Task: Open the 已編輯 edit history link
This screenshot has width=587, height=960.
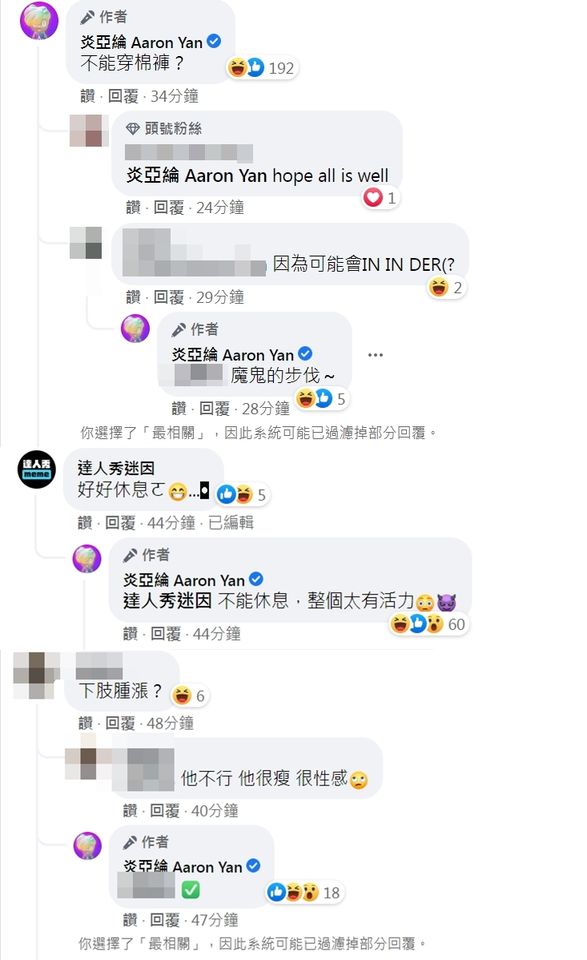Action: pyautogui.click(x=231, y=523)
